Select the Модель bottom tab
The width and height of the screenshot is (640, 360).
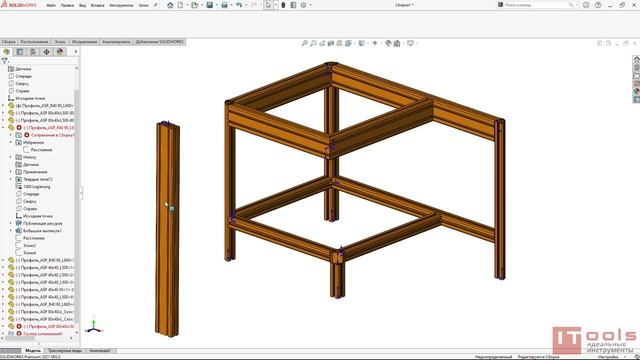tap(33, 350)
